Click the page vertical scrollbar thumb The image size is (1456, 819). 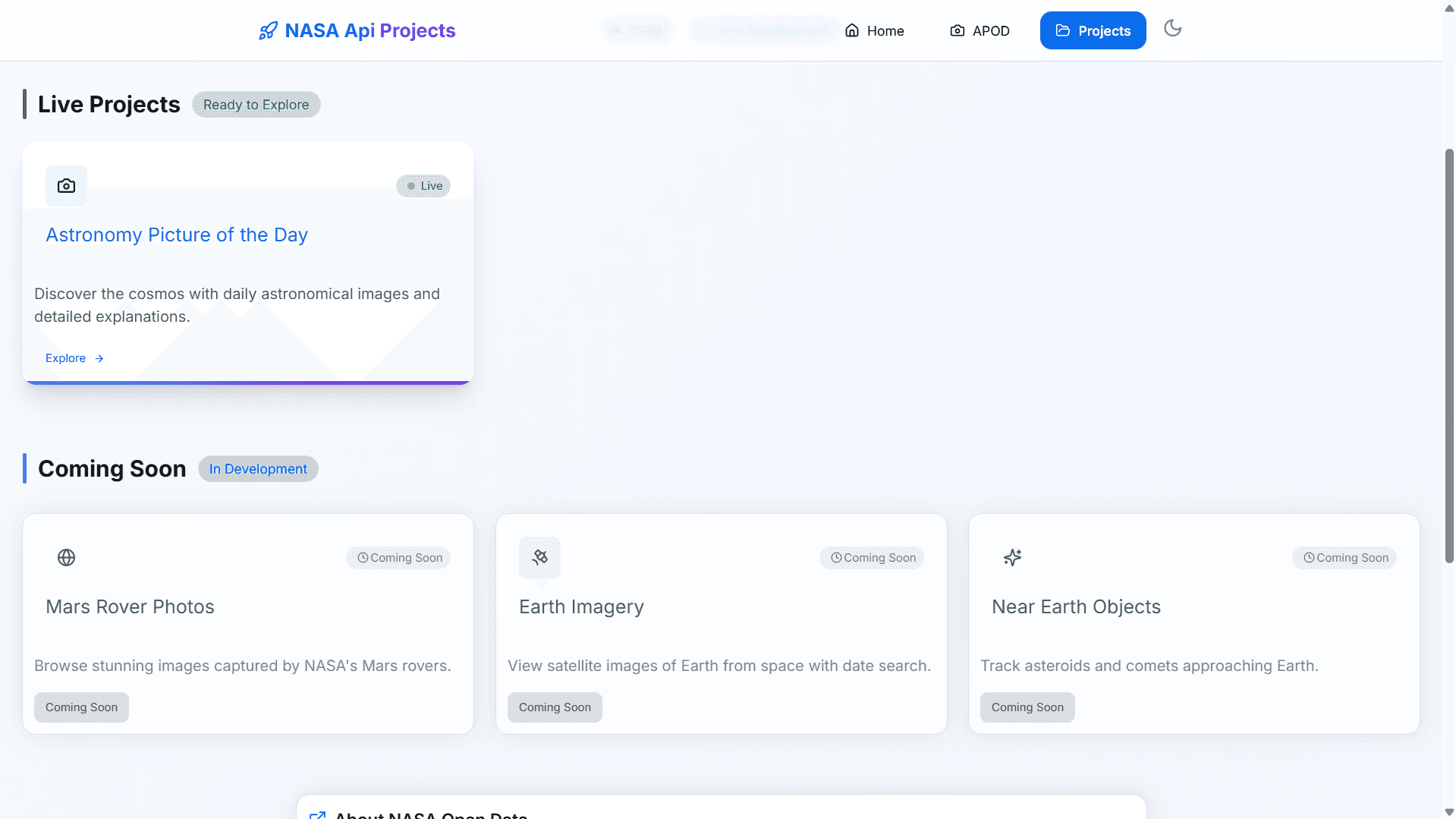[x=1449, y=355]
